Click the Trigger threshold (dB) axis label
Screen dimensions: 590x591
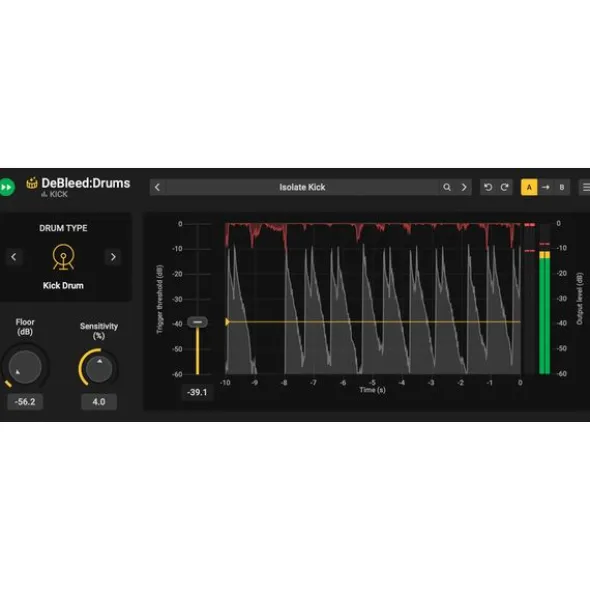pyautogui.click(x=160, y=299)
